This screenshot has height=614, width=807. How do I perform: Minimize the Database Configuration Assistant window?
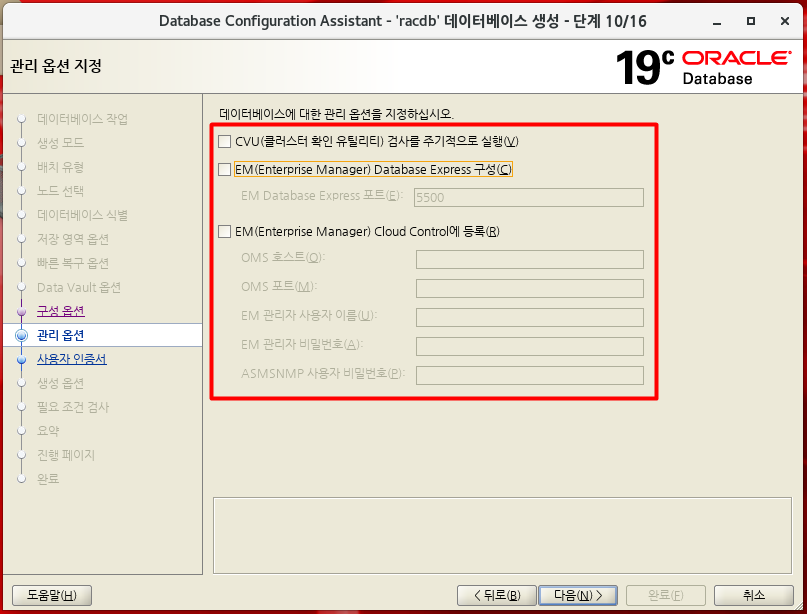click(717, 22)
